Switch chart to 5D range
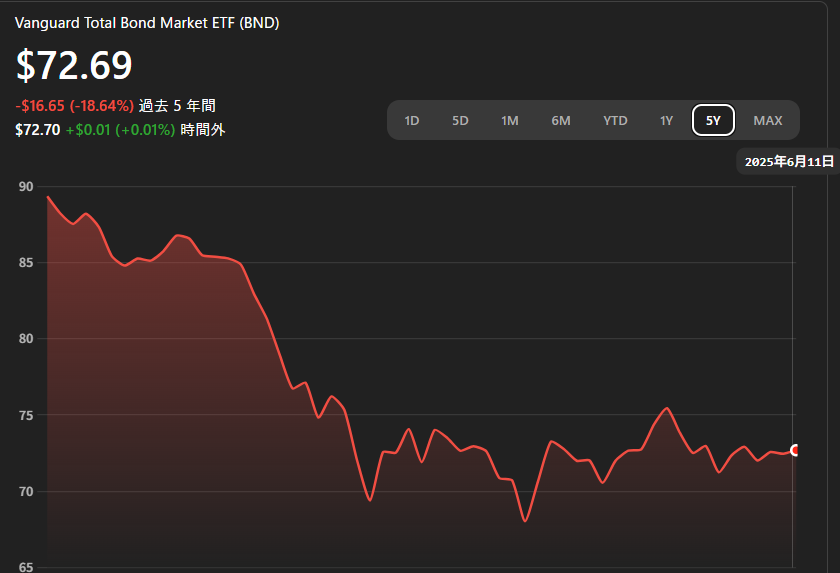The height and width of the screenshot is (573, 840). 460,120
